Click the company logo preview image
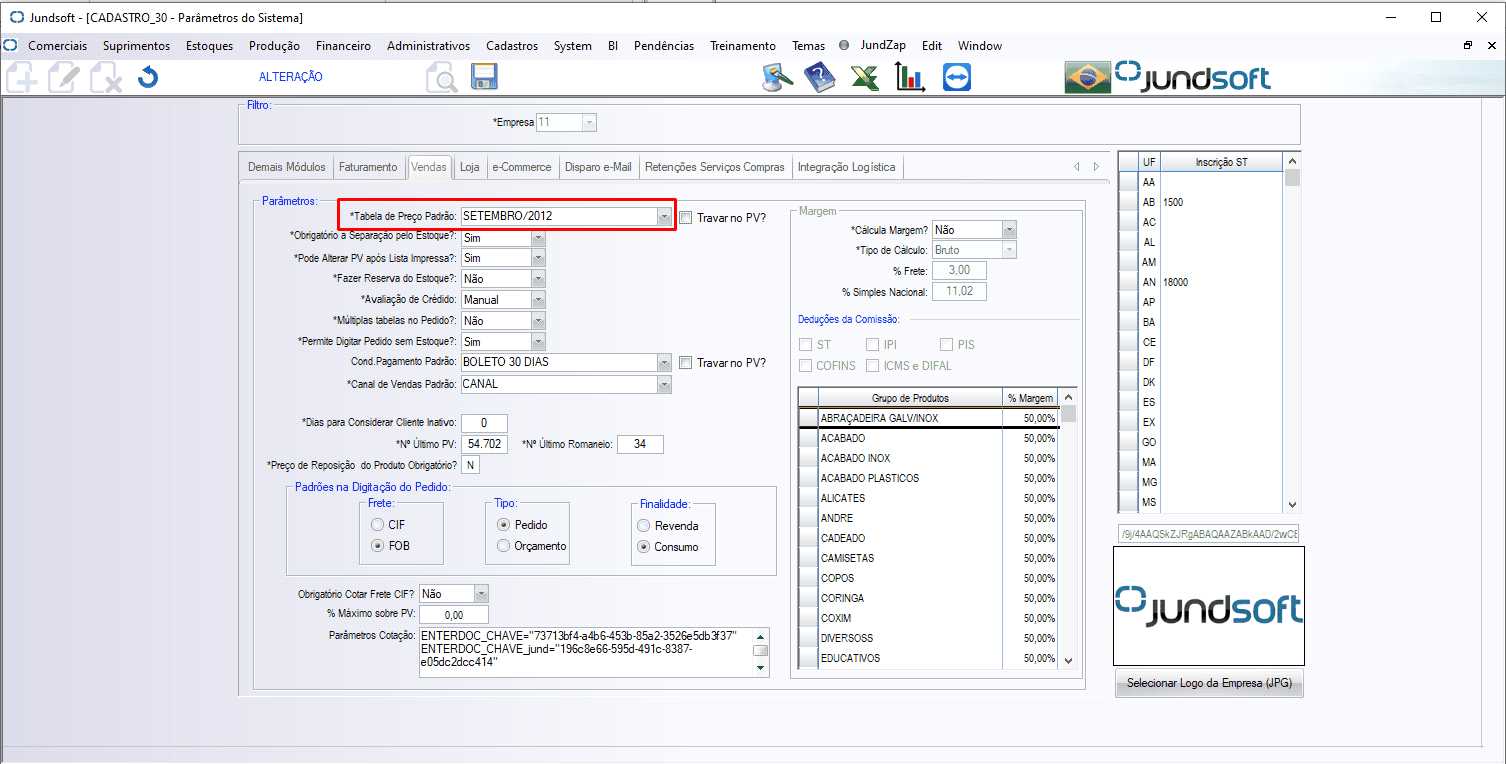1506x764 pixels. tap(1209, 606)
